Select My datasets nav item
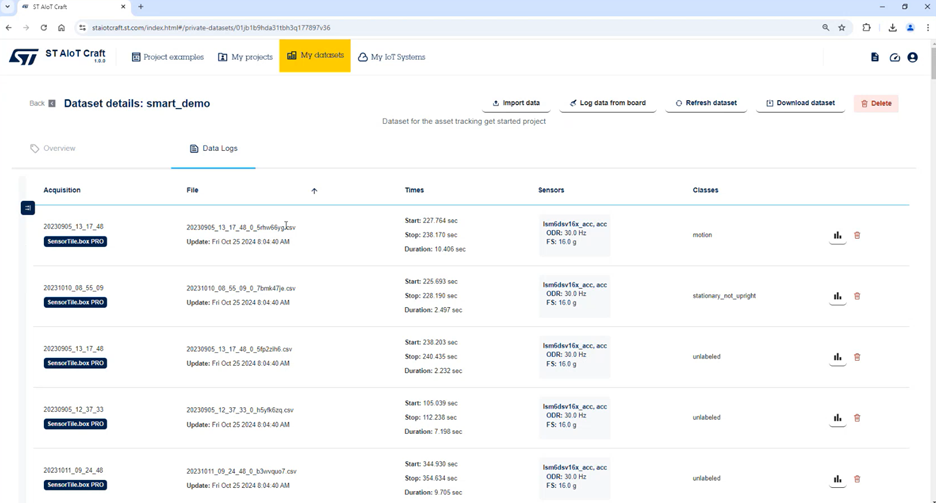Screen dimensions: 936x503 click(315, 55)
